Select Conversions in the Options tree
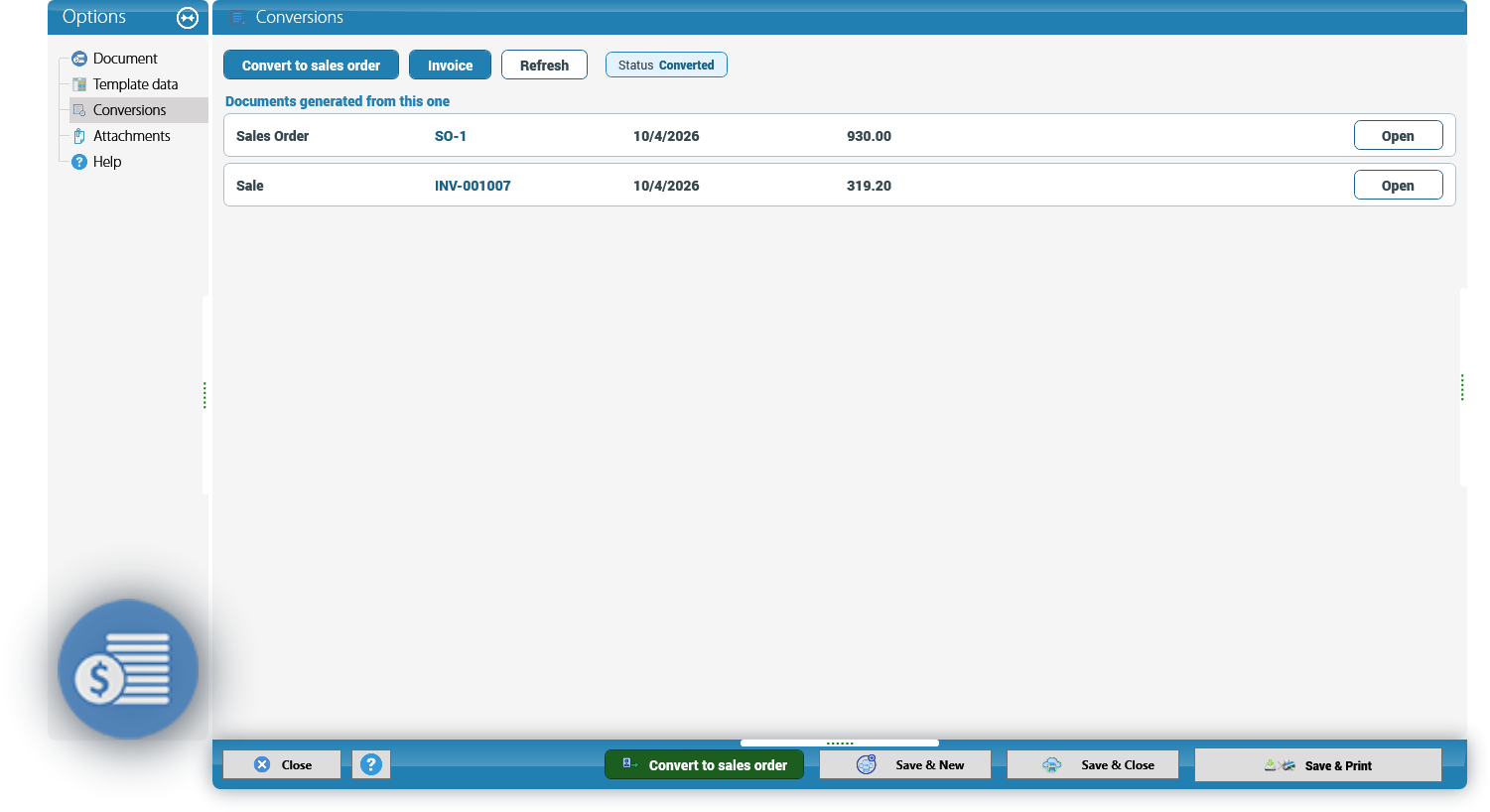1490x812 pixels. pyautogui.click(x=130, y=110)
